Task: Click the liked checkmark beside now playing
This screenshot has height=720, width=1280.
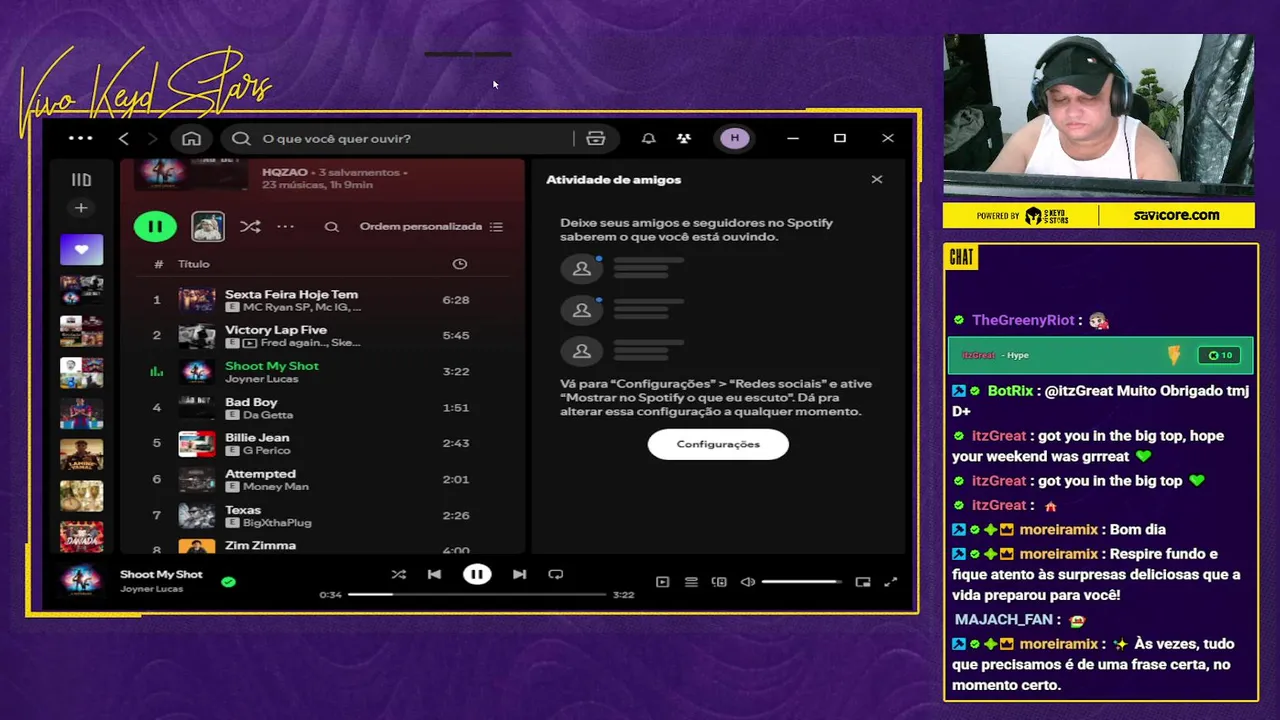Action: 228,581
